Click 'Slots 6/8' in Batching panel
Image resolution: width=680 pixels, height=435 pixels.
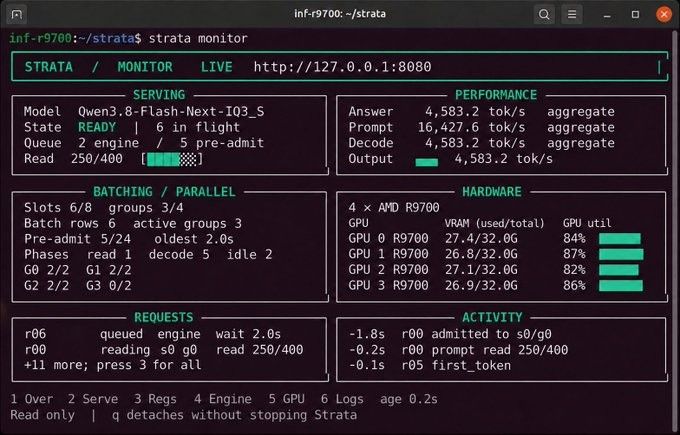[x=58, y=208]
